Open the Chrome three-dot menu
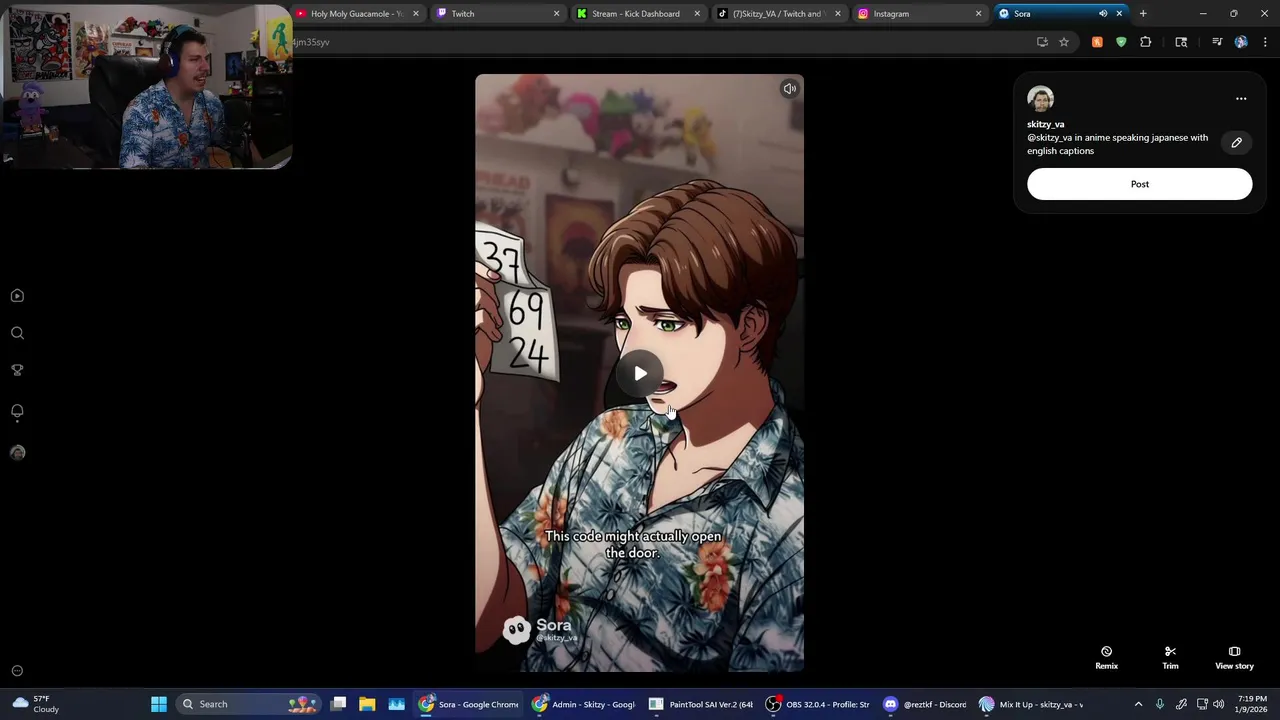 tap(1265, 42)
